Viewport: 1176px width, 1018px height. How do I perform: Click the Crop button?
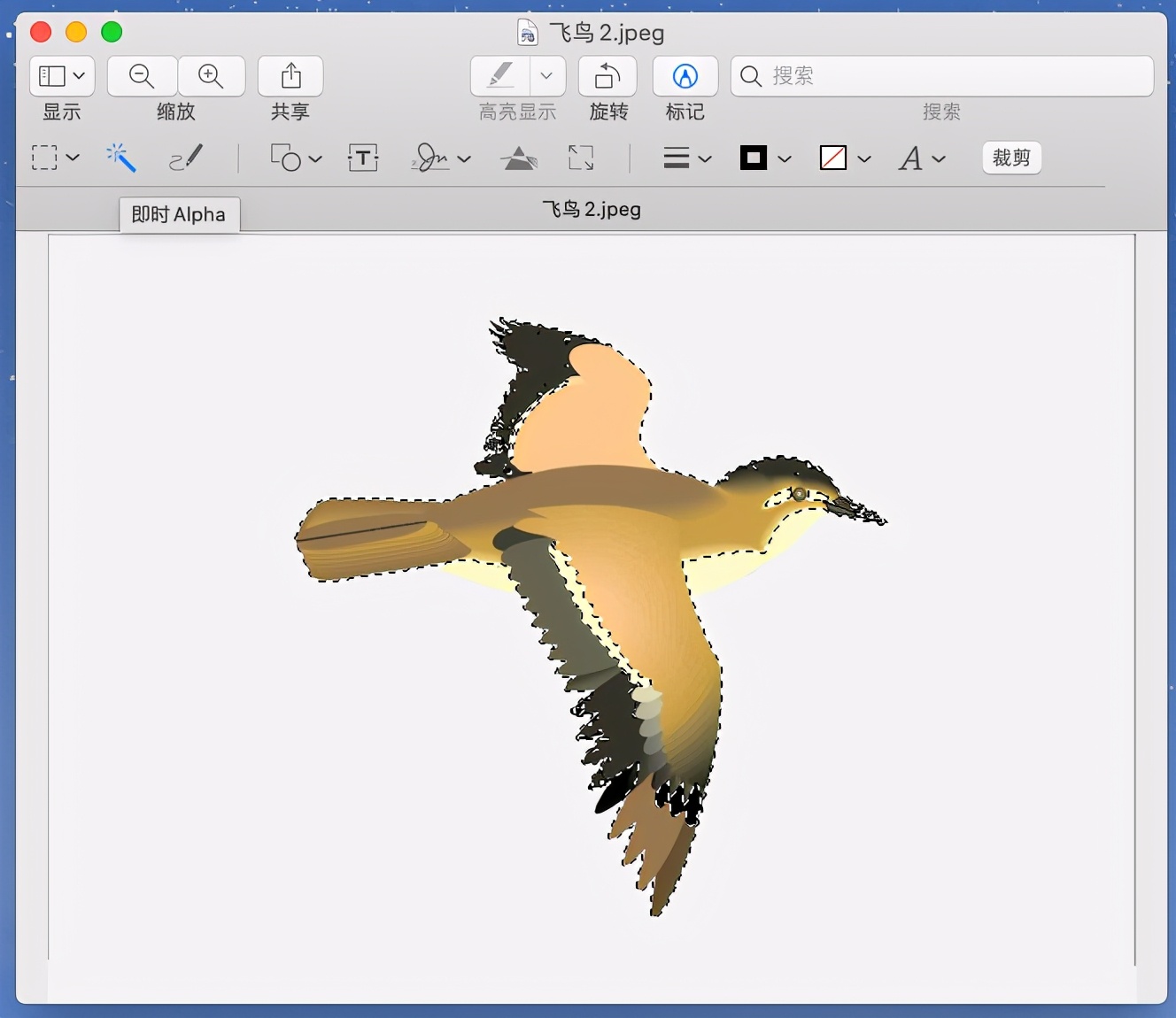click(x=1011, y=158)
